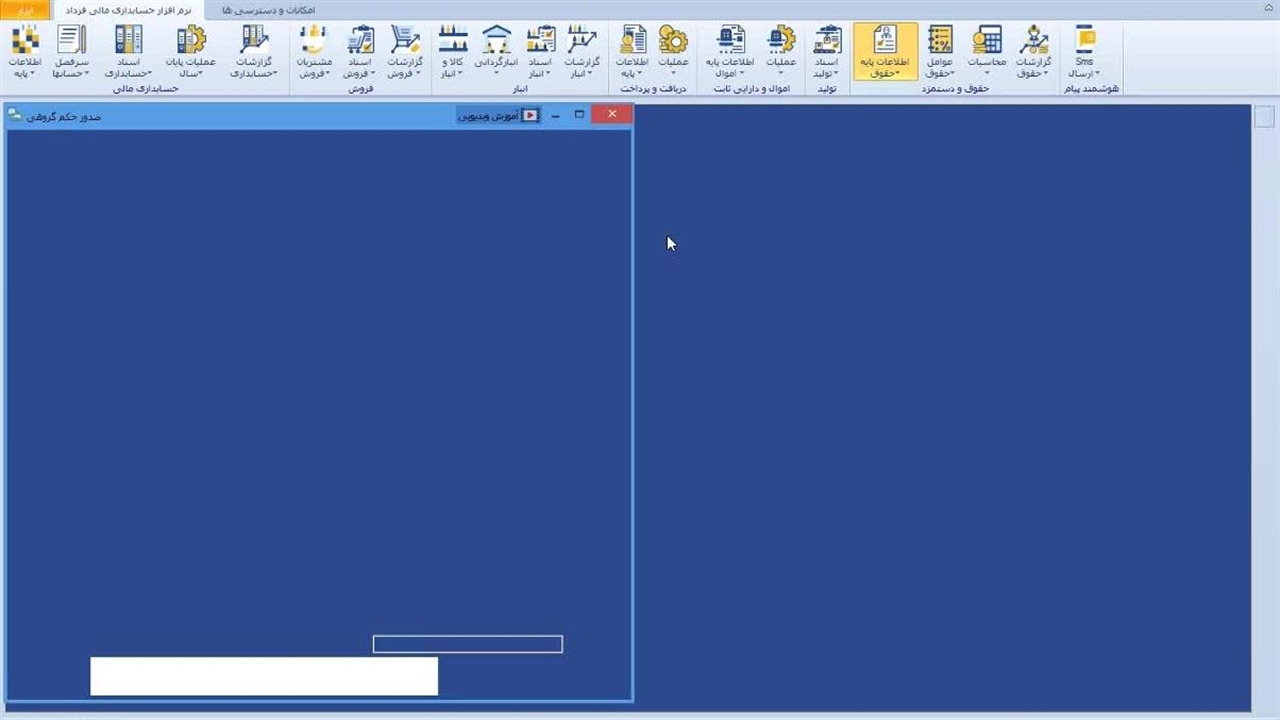Expand the گزارشات حسابداری dropdown
1280x720 pixels.
[254, 73]
